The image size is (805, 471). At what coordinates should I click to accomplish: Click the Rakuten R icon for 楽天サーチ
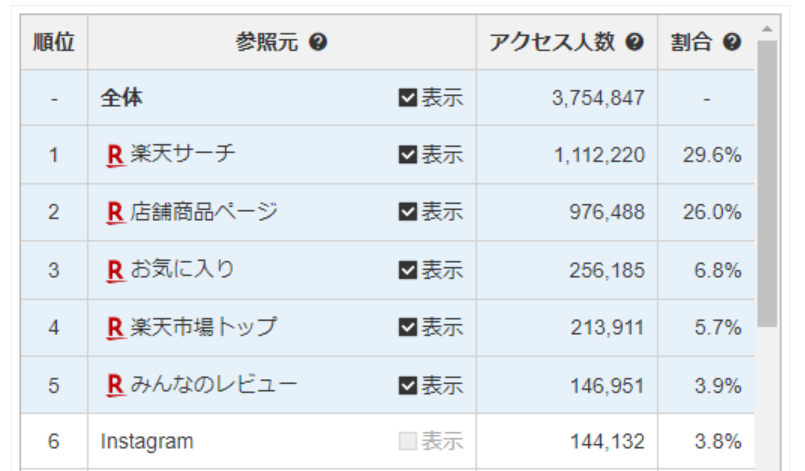(x=115, y=155)
